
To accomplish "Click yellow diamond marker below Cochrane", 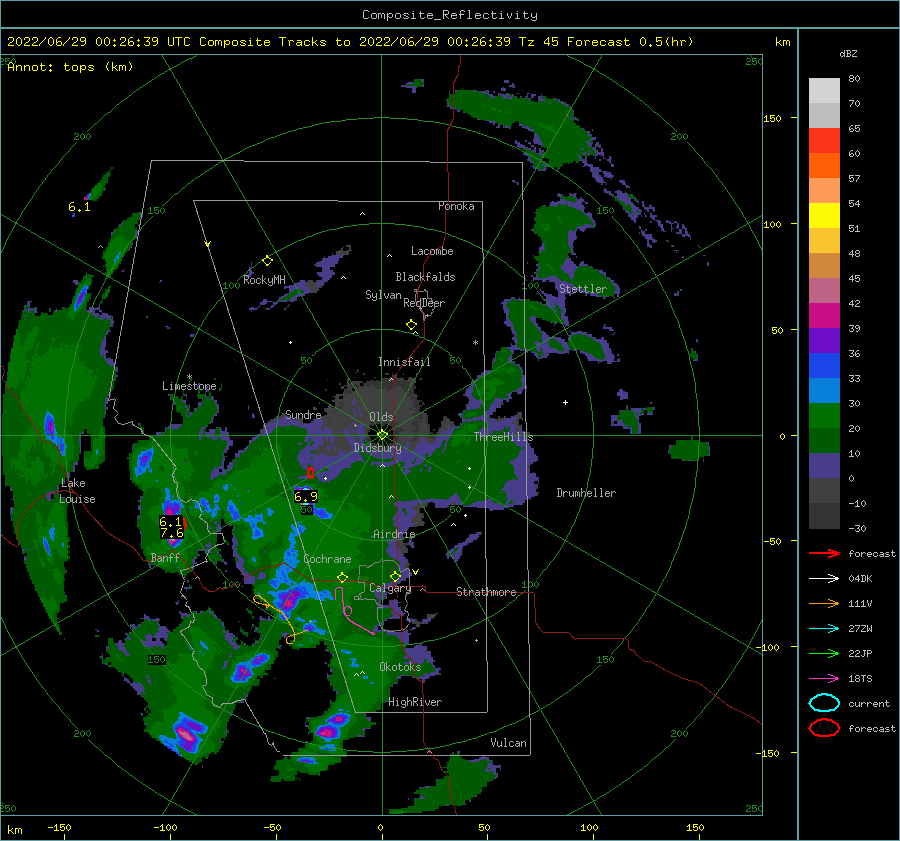I will point(343,578).
